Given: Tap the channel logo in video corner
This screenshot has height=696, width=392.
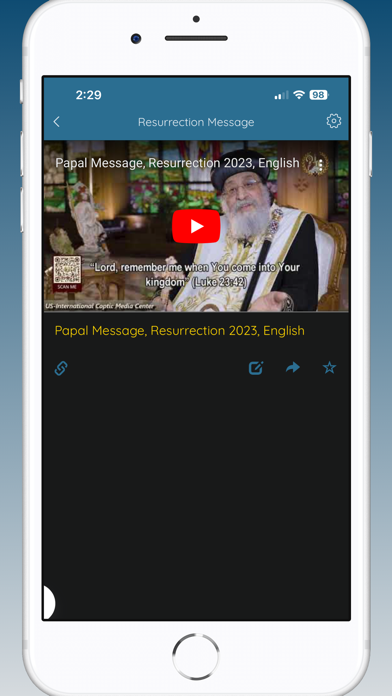Looking at the screenshot, I should (315, 164).
